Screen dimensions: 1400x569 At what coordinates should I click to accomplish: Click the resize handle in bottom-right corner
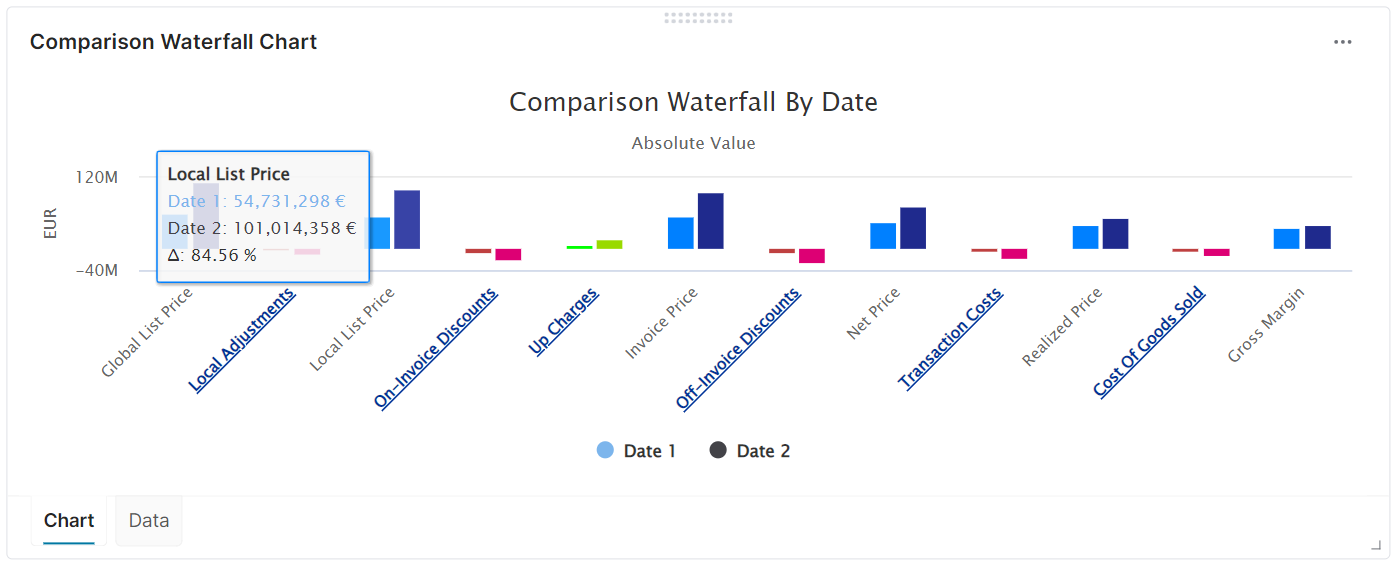1374,545
